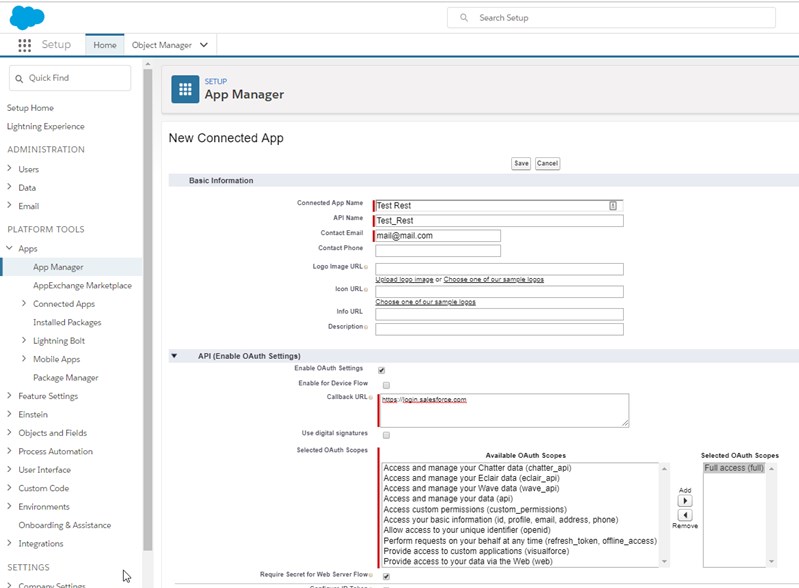Open App Manager in sidebar
The height and width of the screenshot is (588, 799).
pos(58,267)
